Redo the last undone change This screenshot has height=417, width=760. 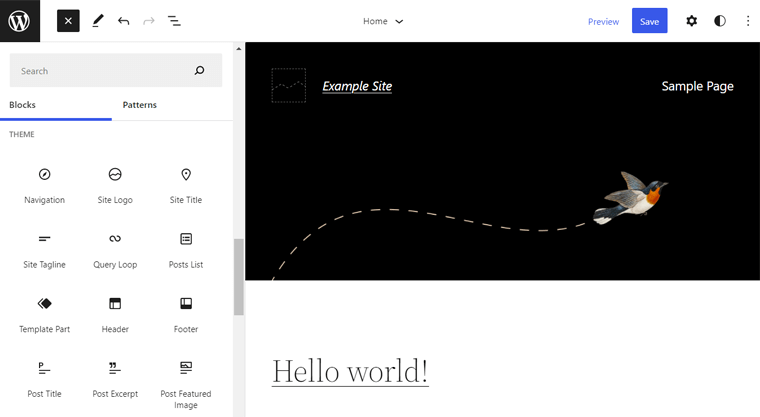coord(149,21)
